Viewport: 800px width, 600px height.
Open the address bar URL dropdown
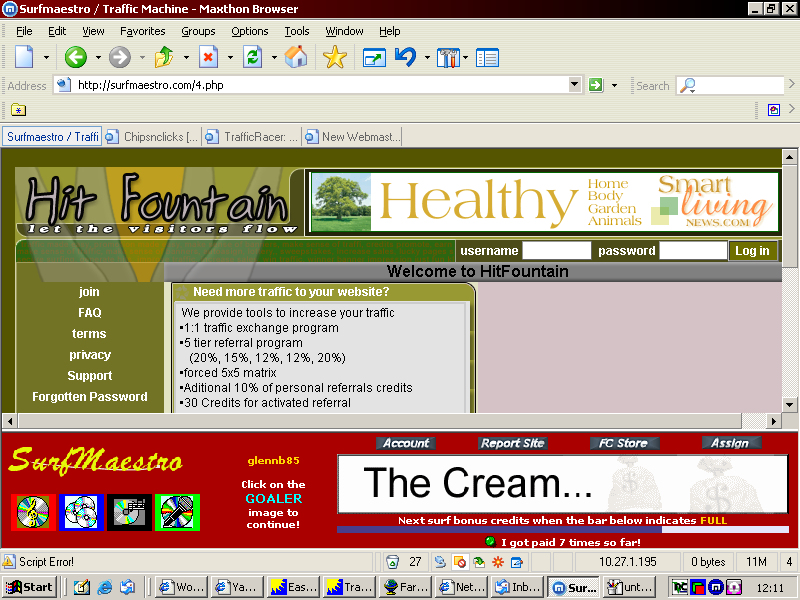point(575,85)
